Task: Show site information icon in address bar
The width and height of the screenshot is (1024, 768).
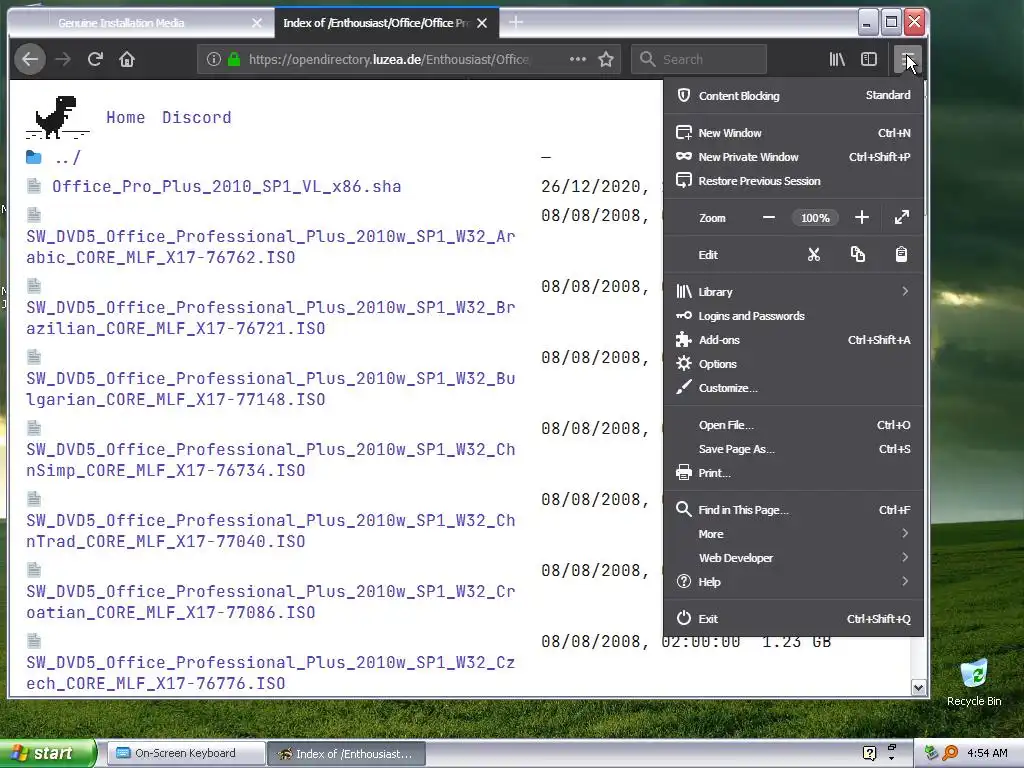Action: point(214,59)
